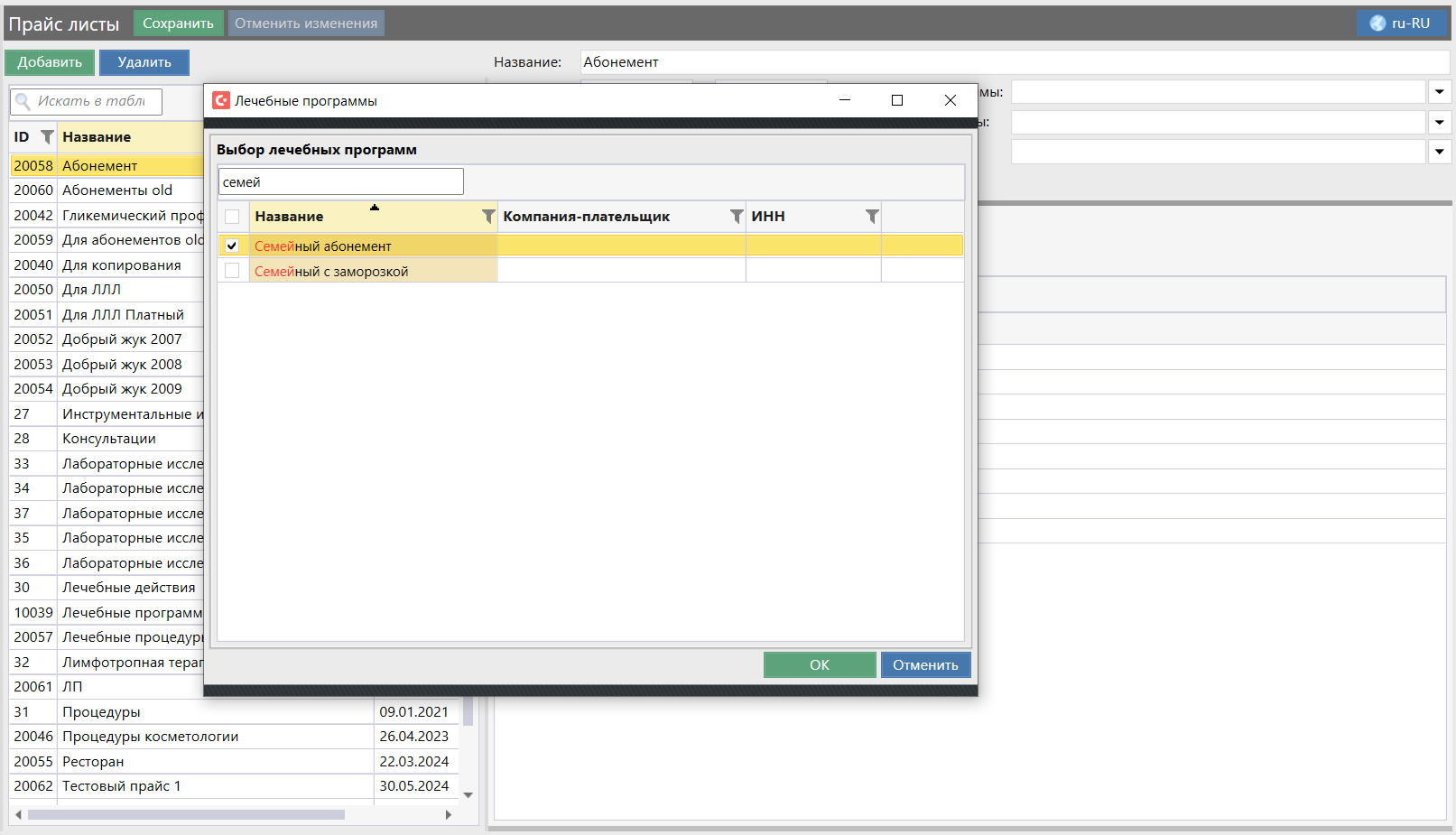Click the семей search field in dialog
This screenshot has height=835, width=1456.
pyautogui.click(x=340, y=182)
